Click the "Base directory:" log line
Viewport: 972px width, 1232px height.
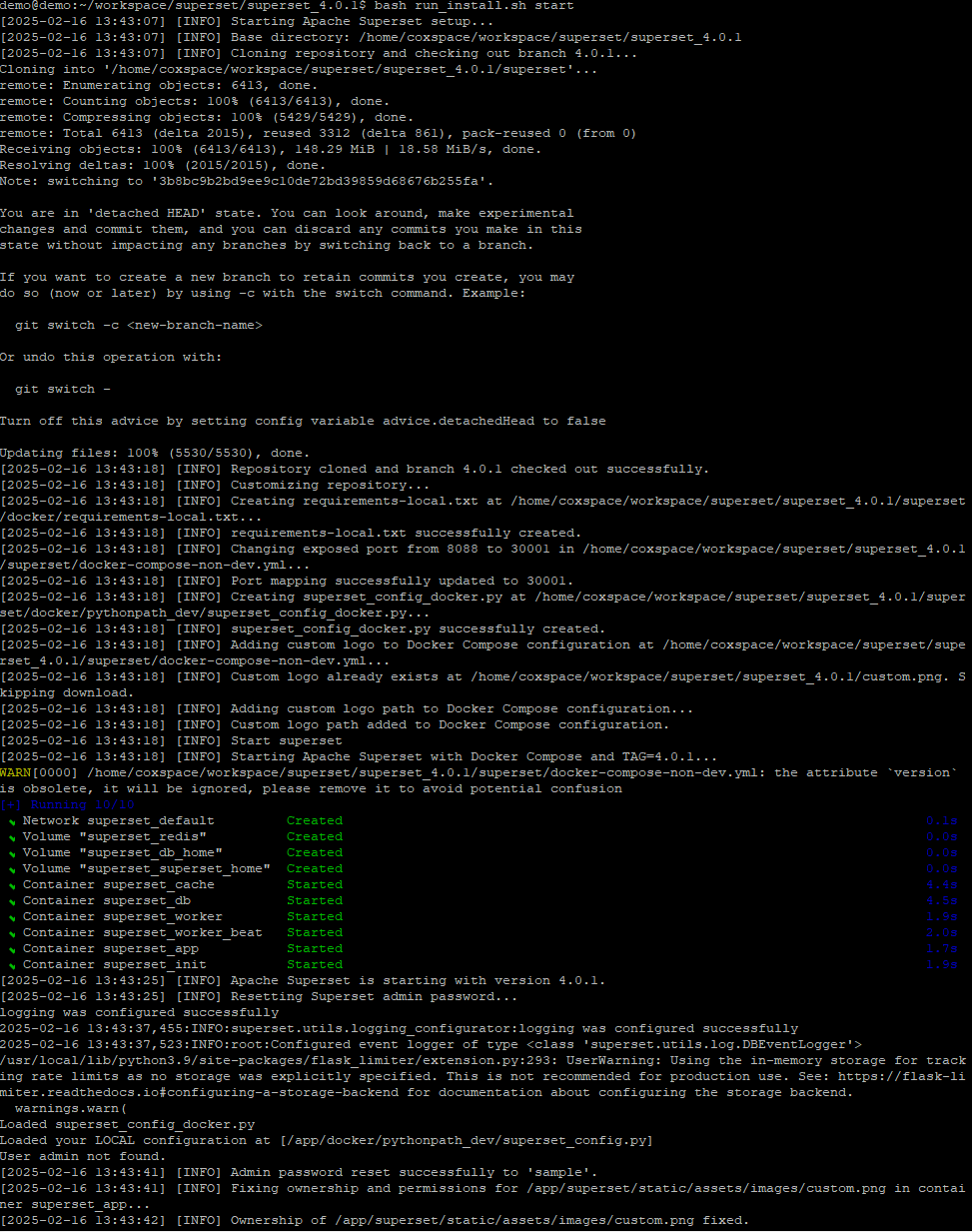371,38
